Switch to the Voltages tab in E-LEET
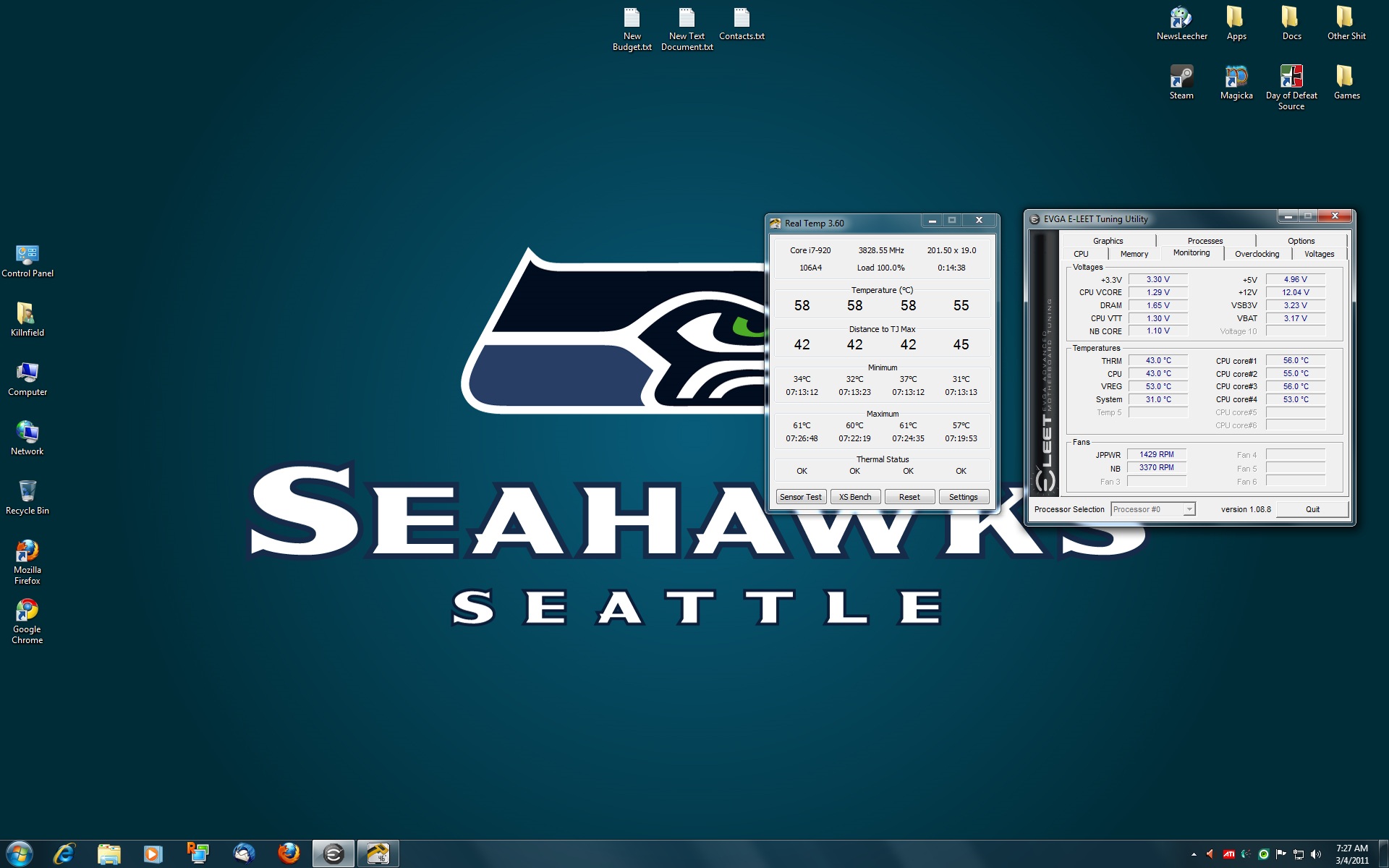The width and height of the screenshot is (1389, 868). [1319, 254]
